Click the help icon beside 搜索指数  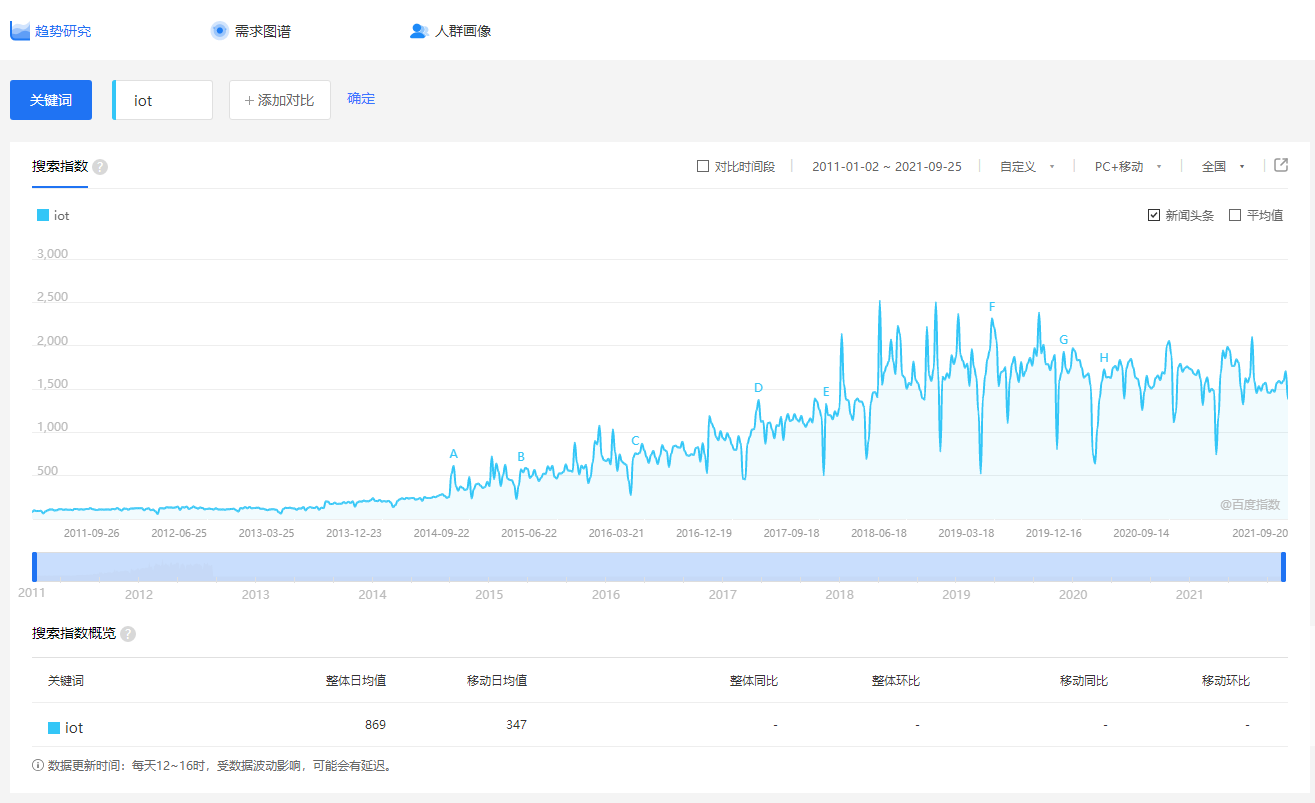(x=100, y=167)
